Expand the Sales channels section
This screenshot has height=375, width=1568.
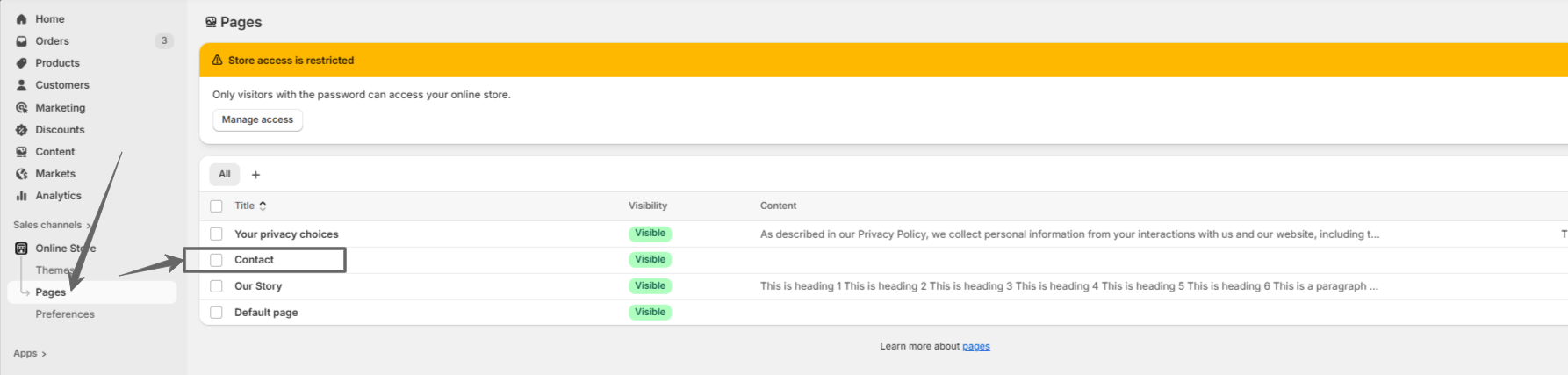tap(88, 226)
